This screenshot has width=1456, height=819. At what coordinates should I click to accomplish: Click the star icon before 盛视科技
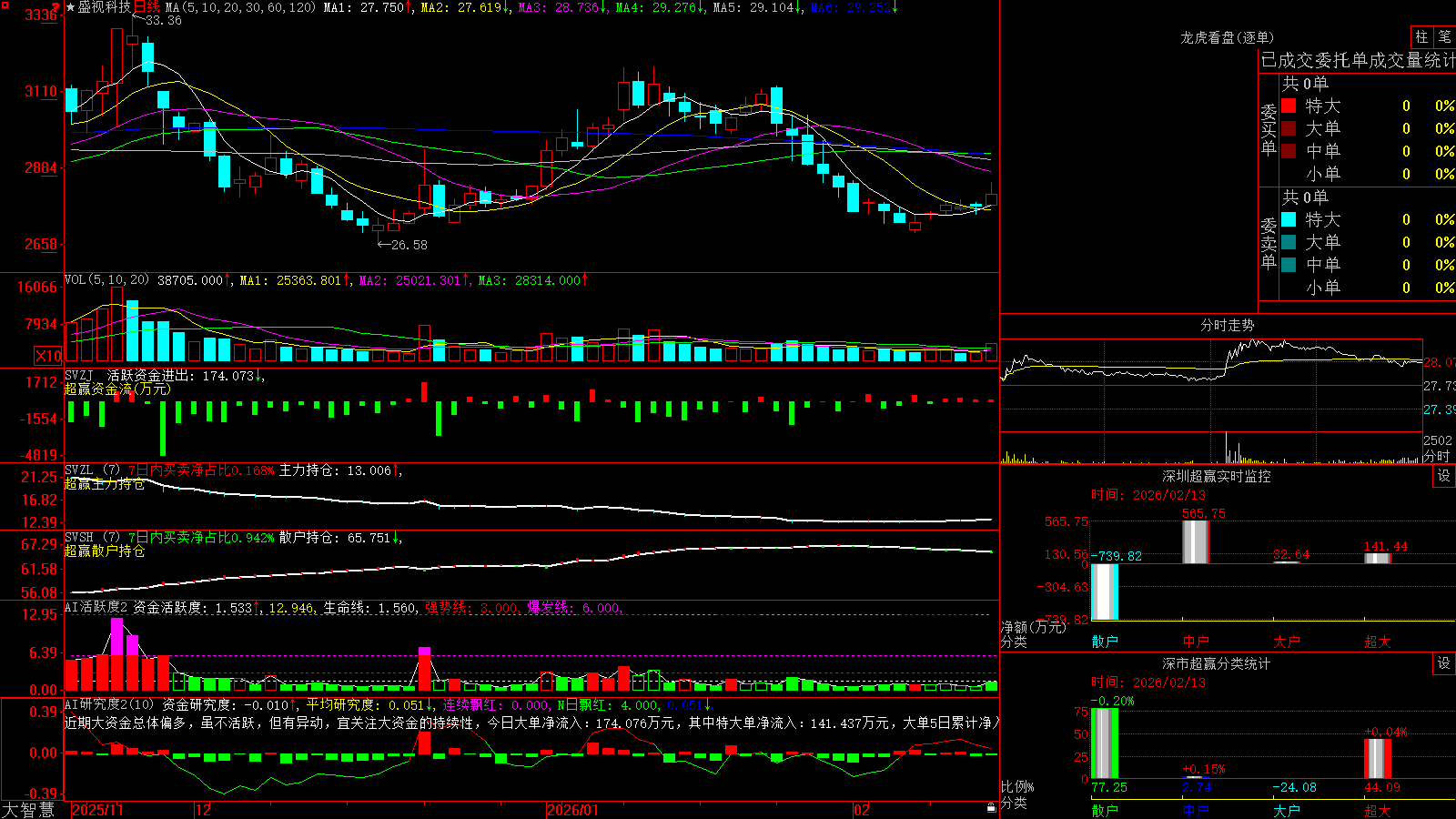tap(71, 7)
